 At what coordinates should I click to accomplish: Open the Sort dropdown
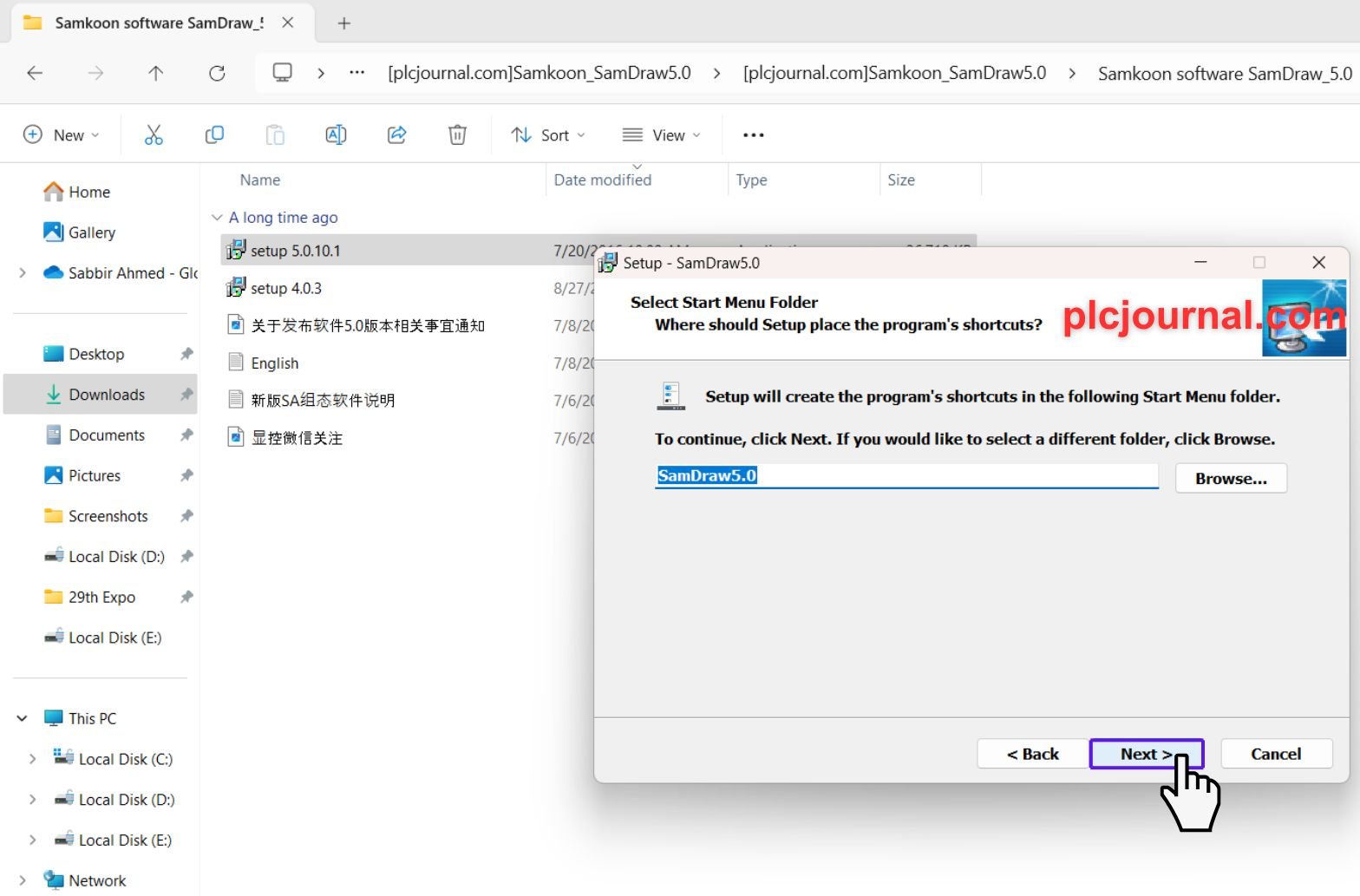[x=548, y=134]
